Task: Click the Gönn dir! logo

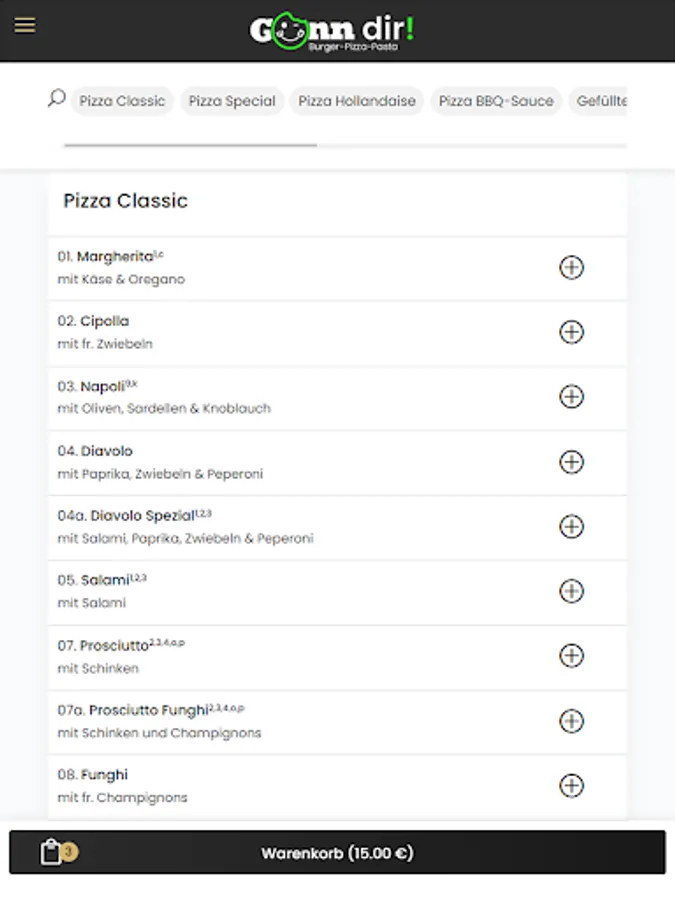Action: pos(331,31)
